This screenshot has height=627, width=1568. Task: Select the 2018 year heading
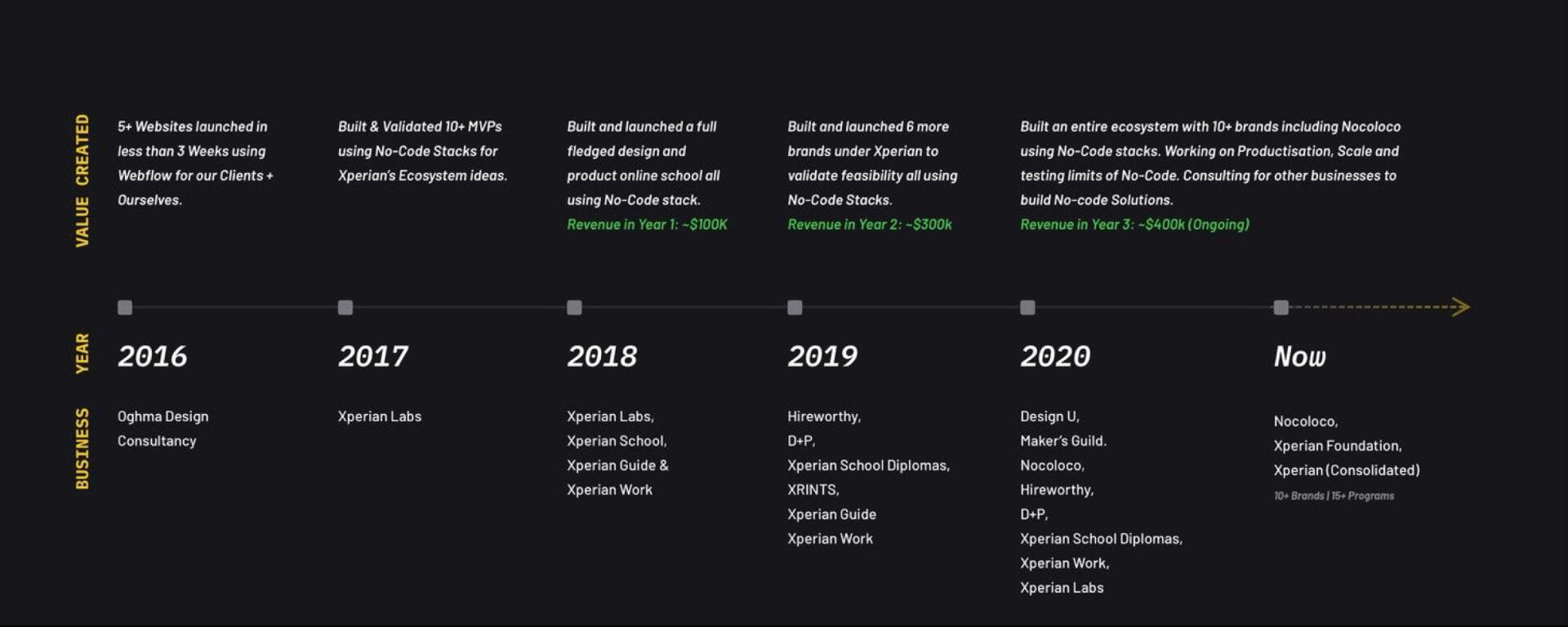(602, 356)
